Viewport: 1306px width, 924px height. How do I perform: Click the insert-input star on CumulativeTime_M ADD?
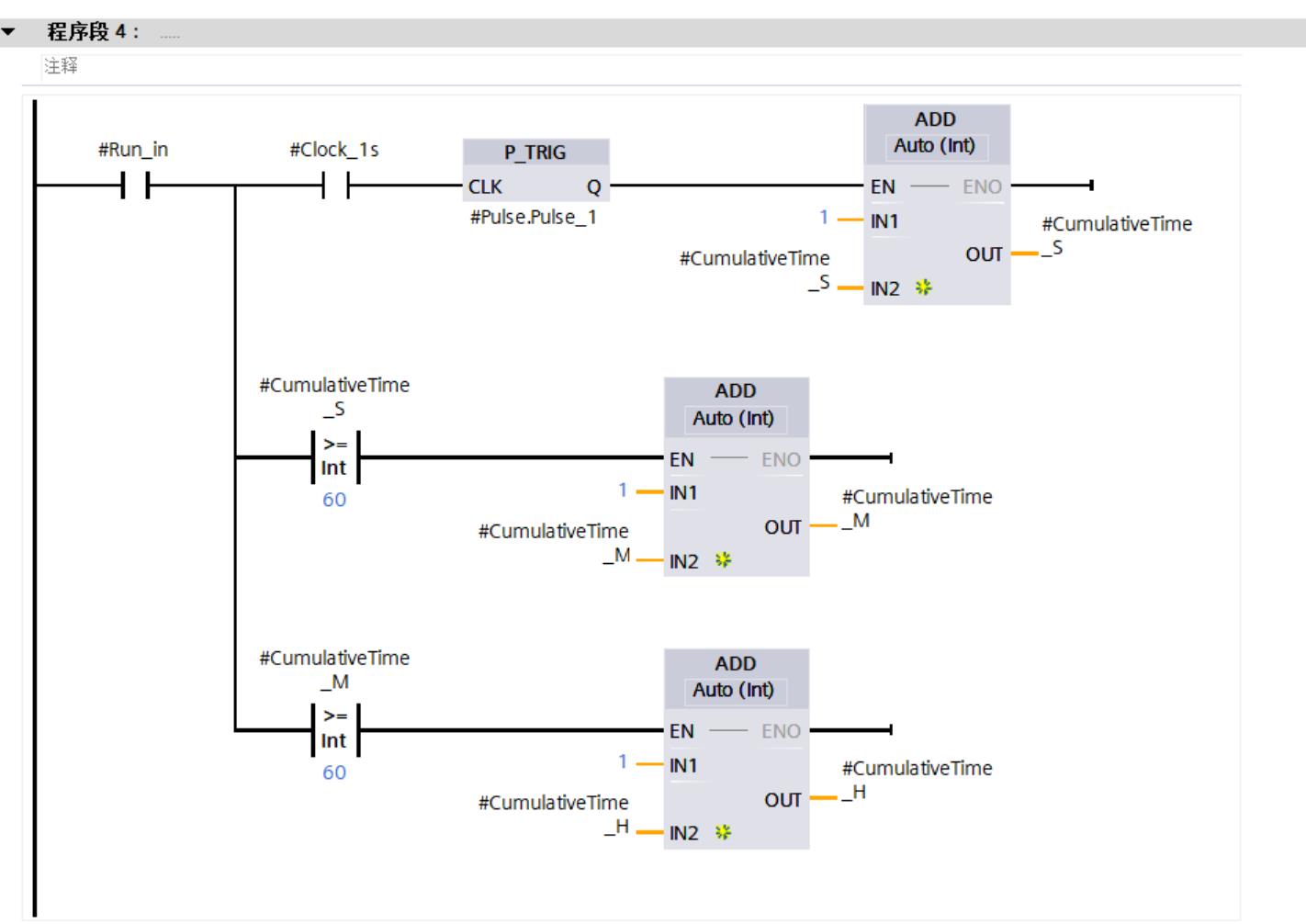tap(723, 560)
